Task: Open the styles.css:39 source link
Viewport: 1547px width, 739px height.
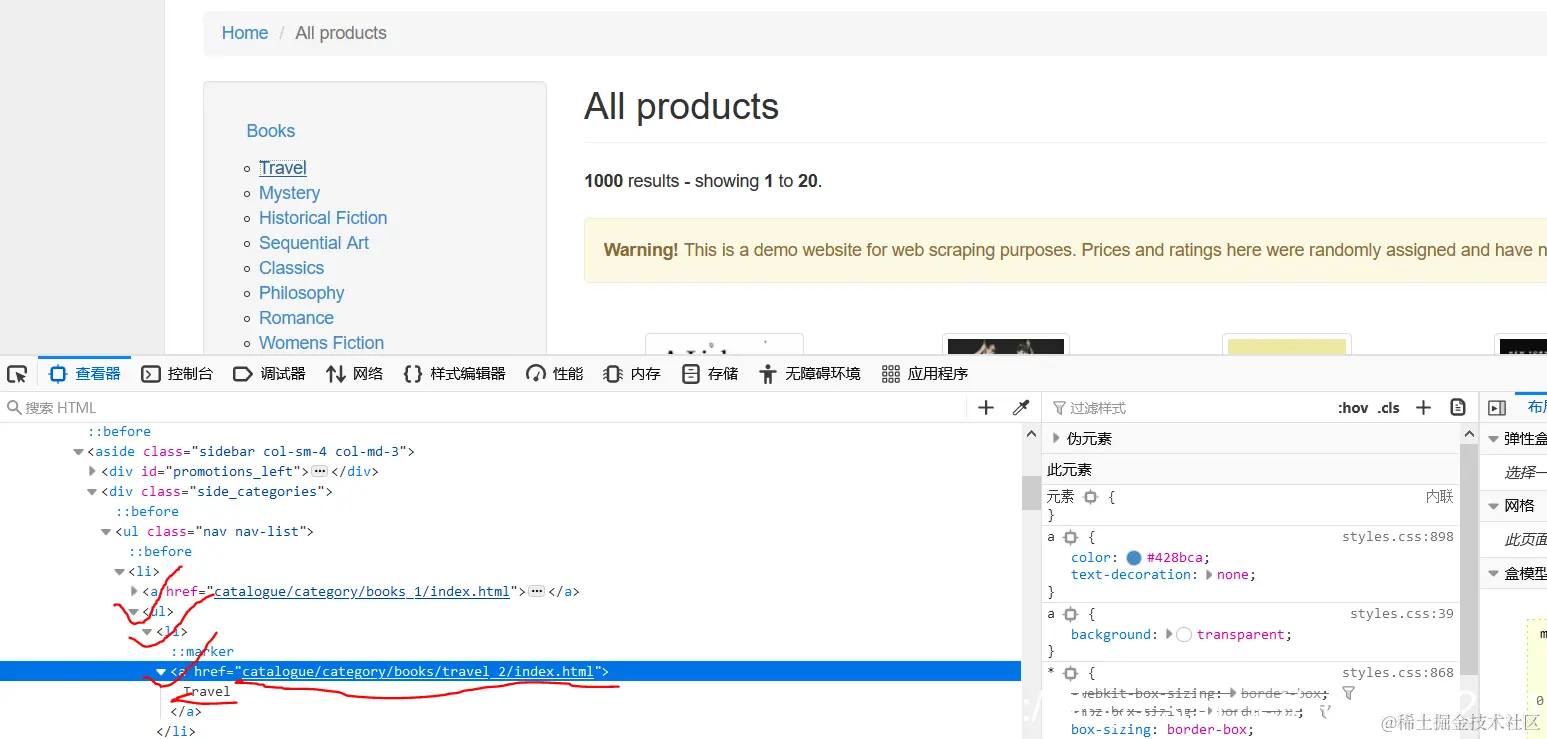Action: click(x=1401, y=614)
